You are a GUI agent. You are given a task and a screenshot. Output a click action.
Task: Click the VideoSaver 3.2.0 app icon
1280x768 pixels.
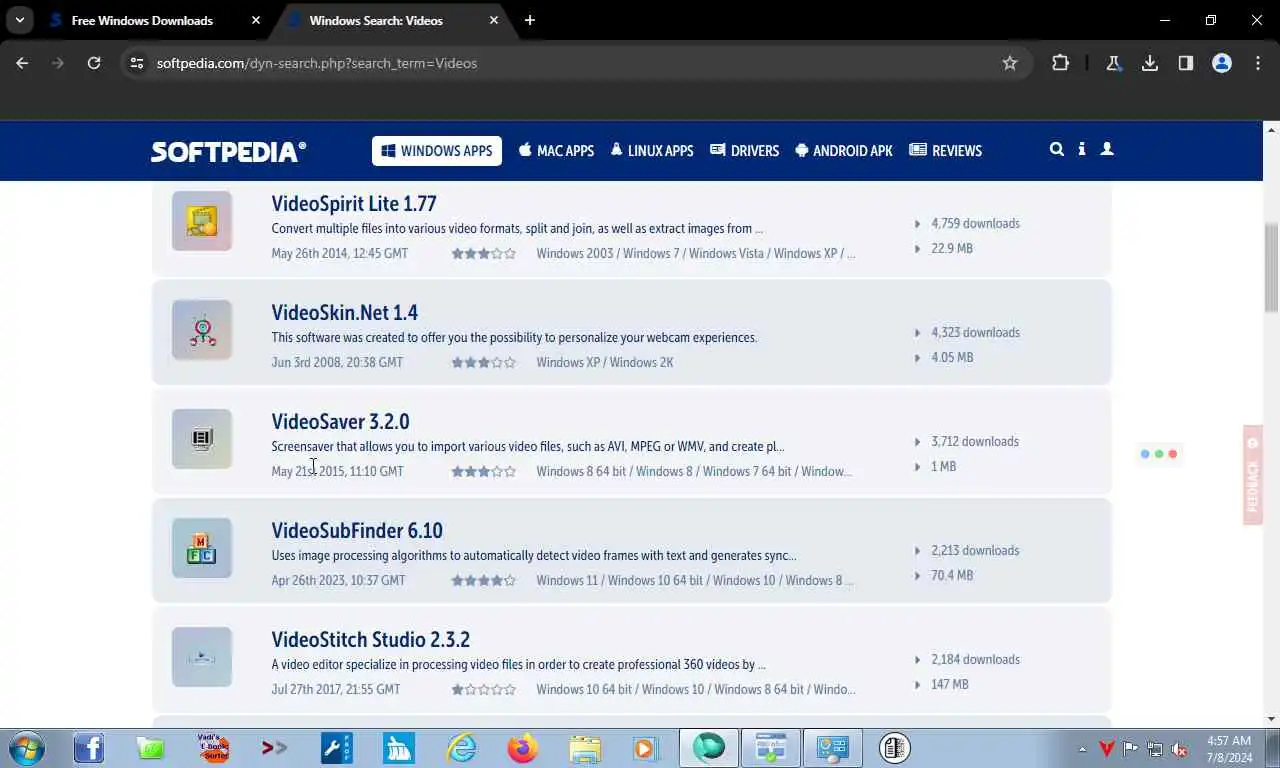(x=202, y=439)
